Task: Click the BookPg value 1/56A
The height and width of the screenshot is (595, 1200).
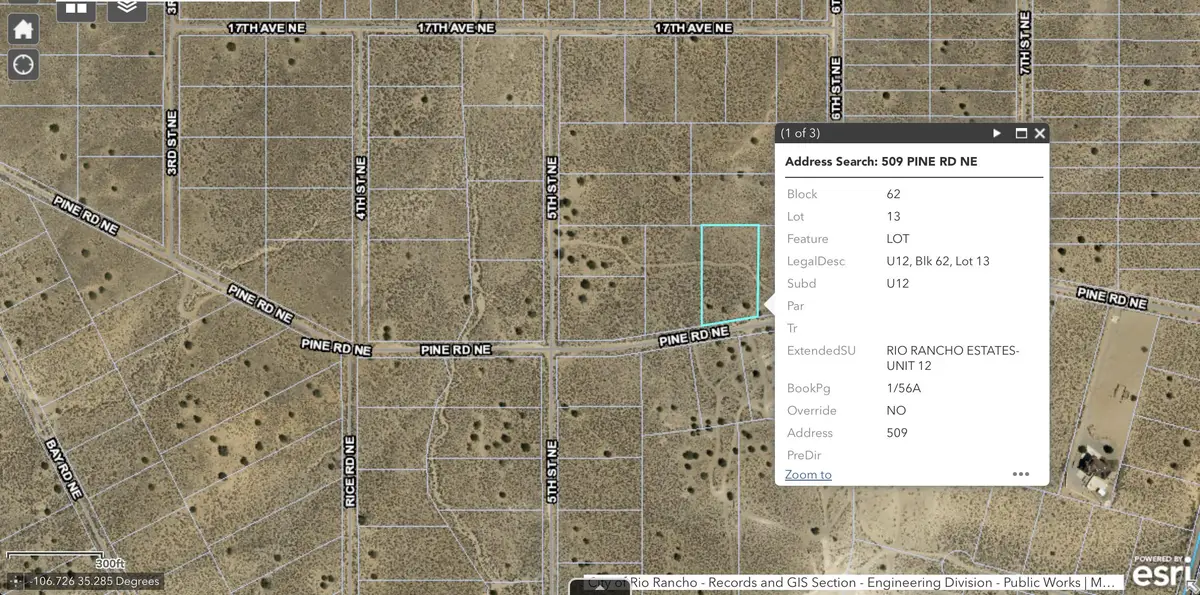Action: (904, 388)
